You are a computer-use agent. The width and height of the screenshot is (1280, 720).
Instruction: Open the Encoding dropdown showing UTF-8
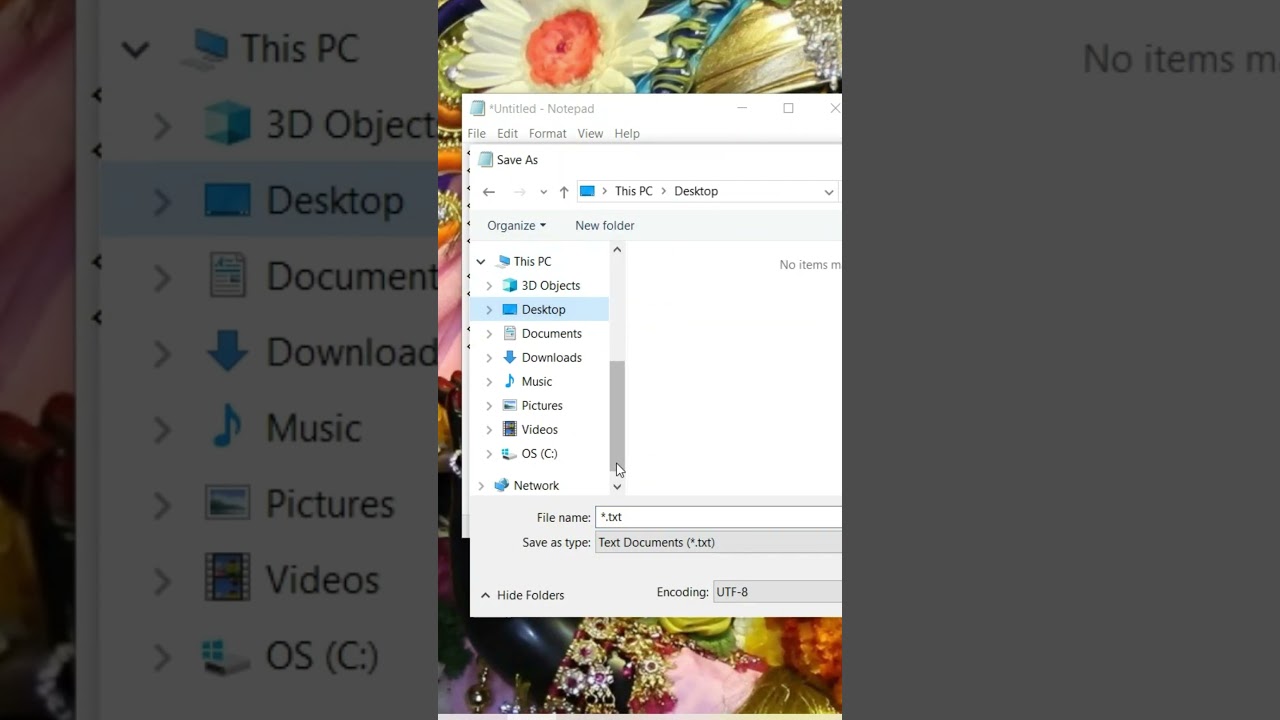tap(776, 592)
